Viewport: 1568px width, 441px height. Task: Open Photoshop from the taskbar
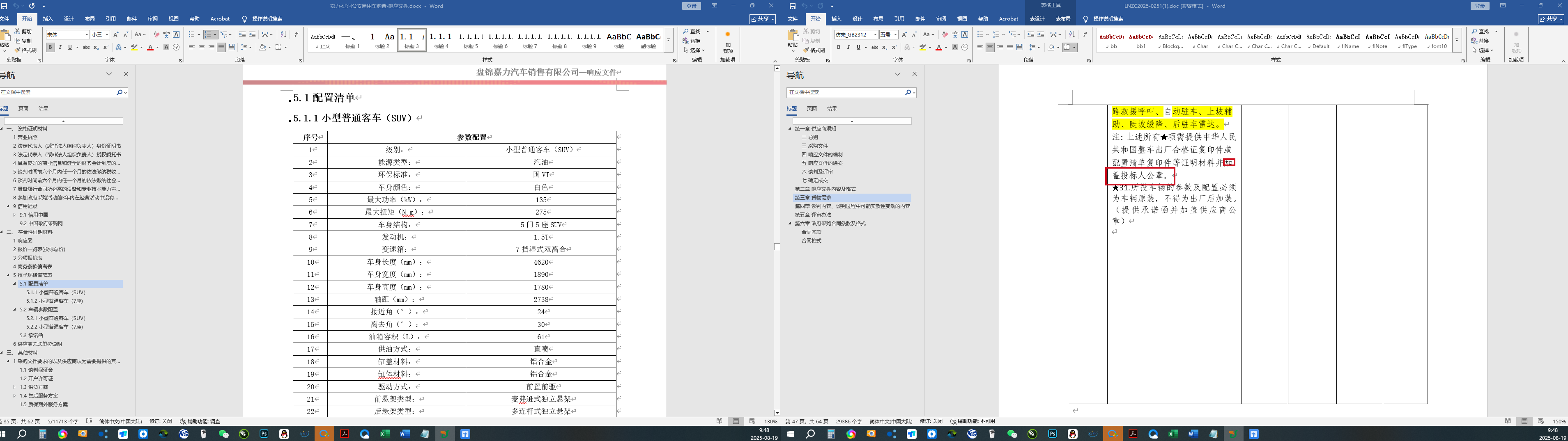(x=264, y=434)
